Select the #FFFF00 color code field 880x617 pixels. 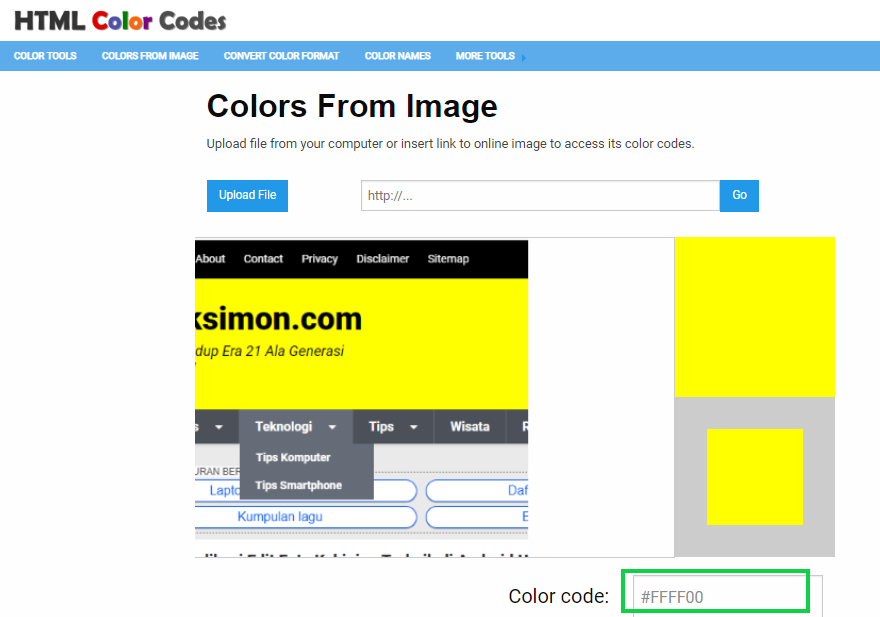[727, 596]
